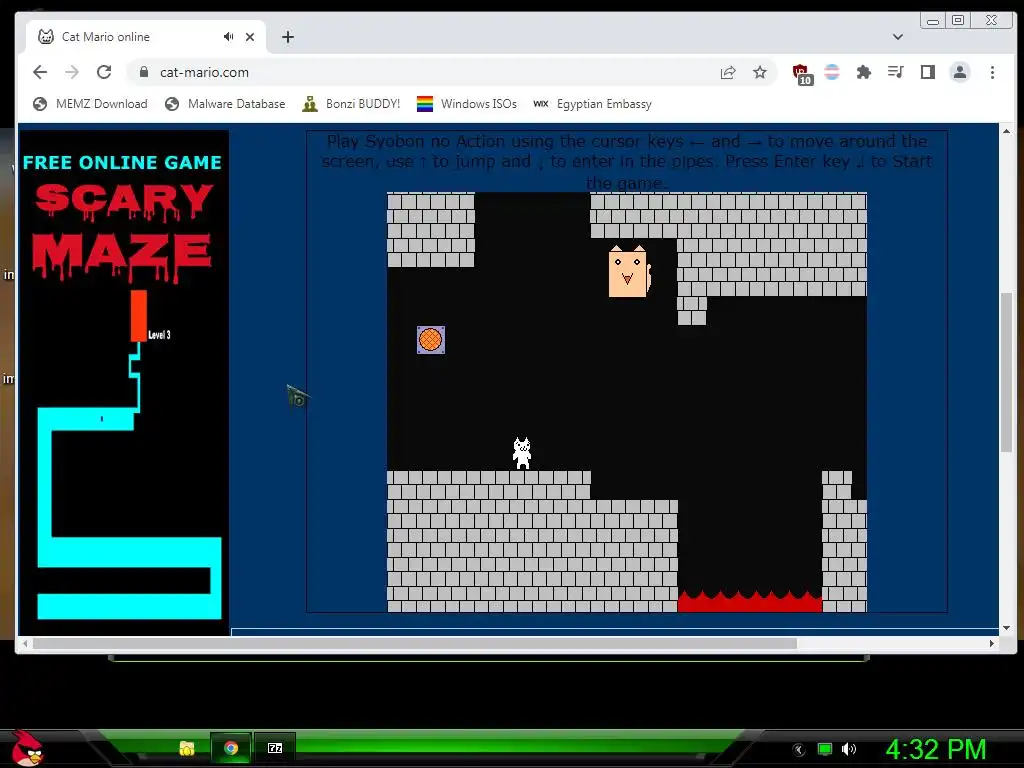Go back with the browser back arrow

point(40,72)
